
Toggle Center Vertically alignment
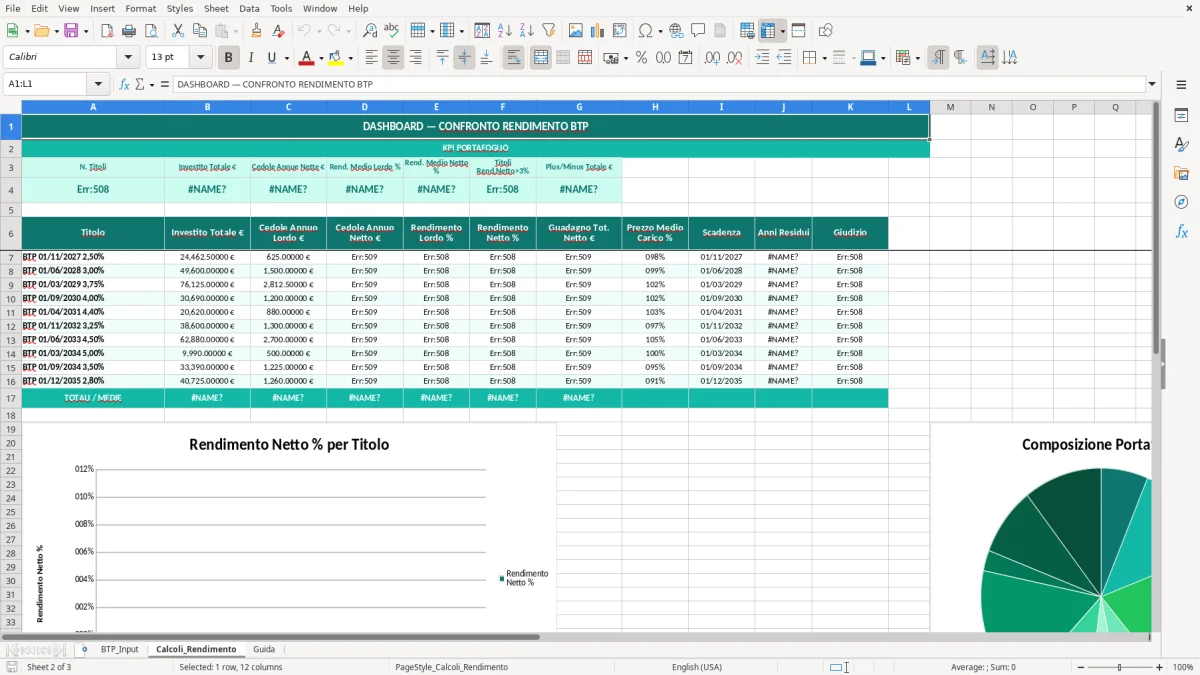[464, 58]
